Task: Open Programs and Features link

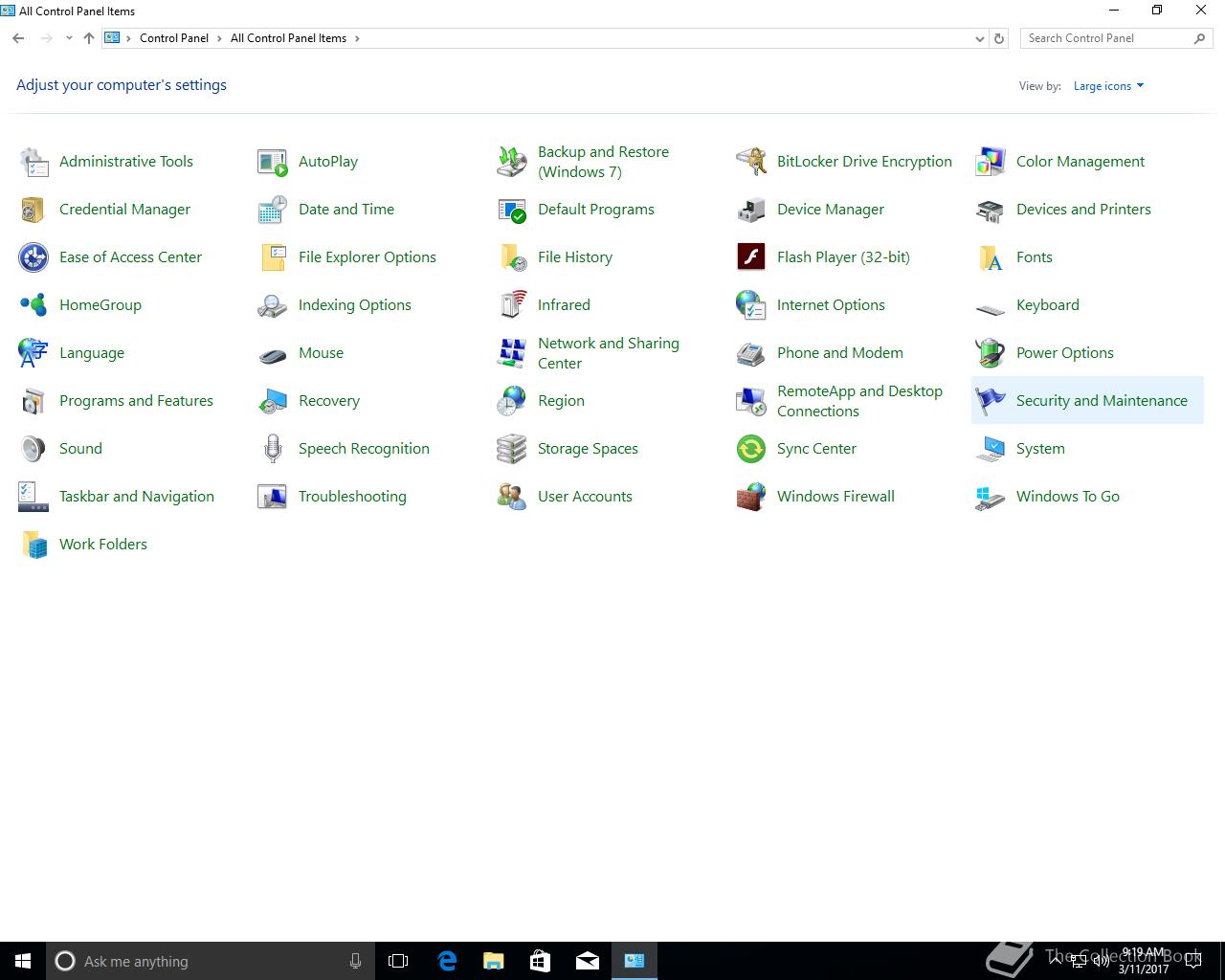Action: pyautogui.click(x=136, y=401)
